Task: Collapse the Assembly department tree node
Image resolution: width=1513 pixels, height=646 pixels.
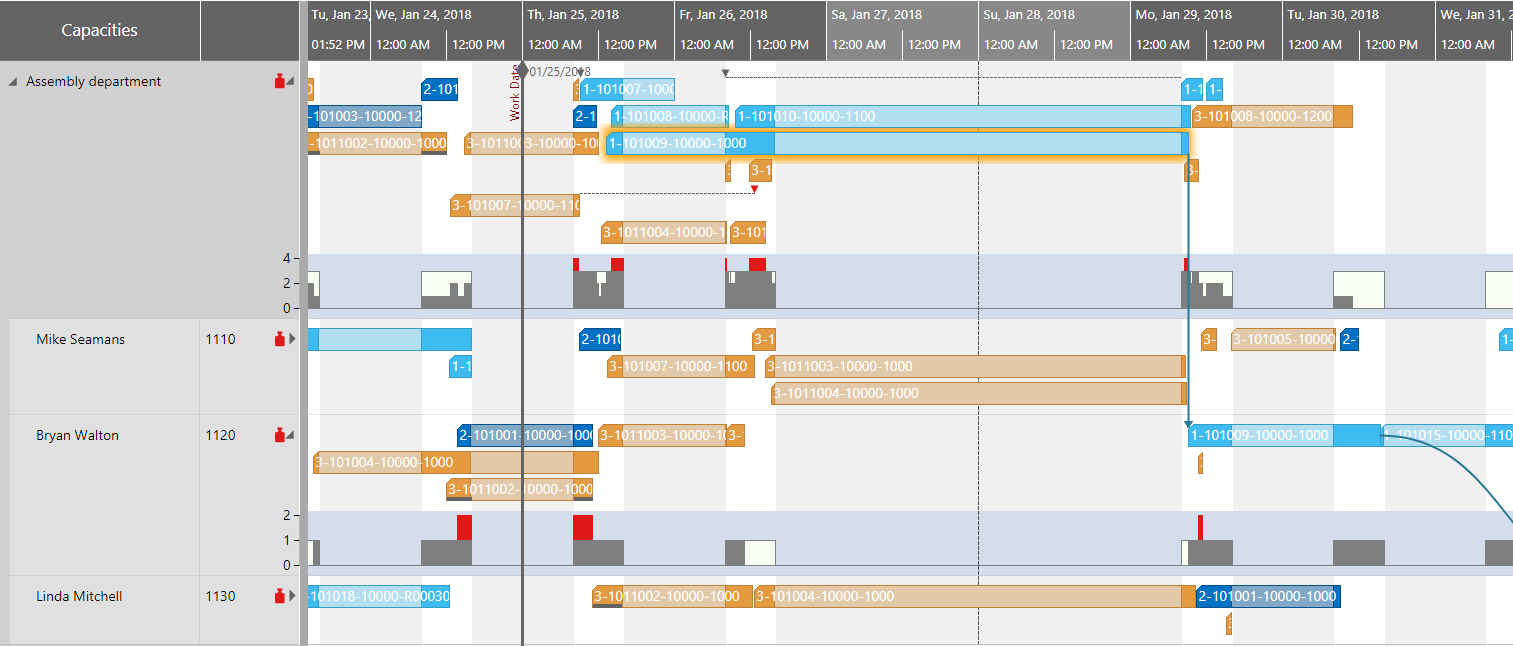Action: point(13,82)
